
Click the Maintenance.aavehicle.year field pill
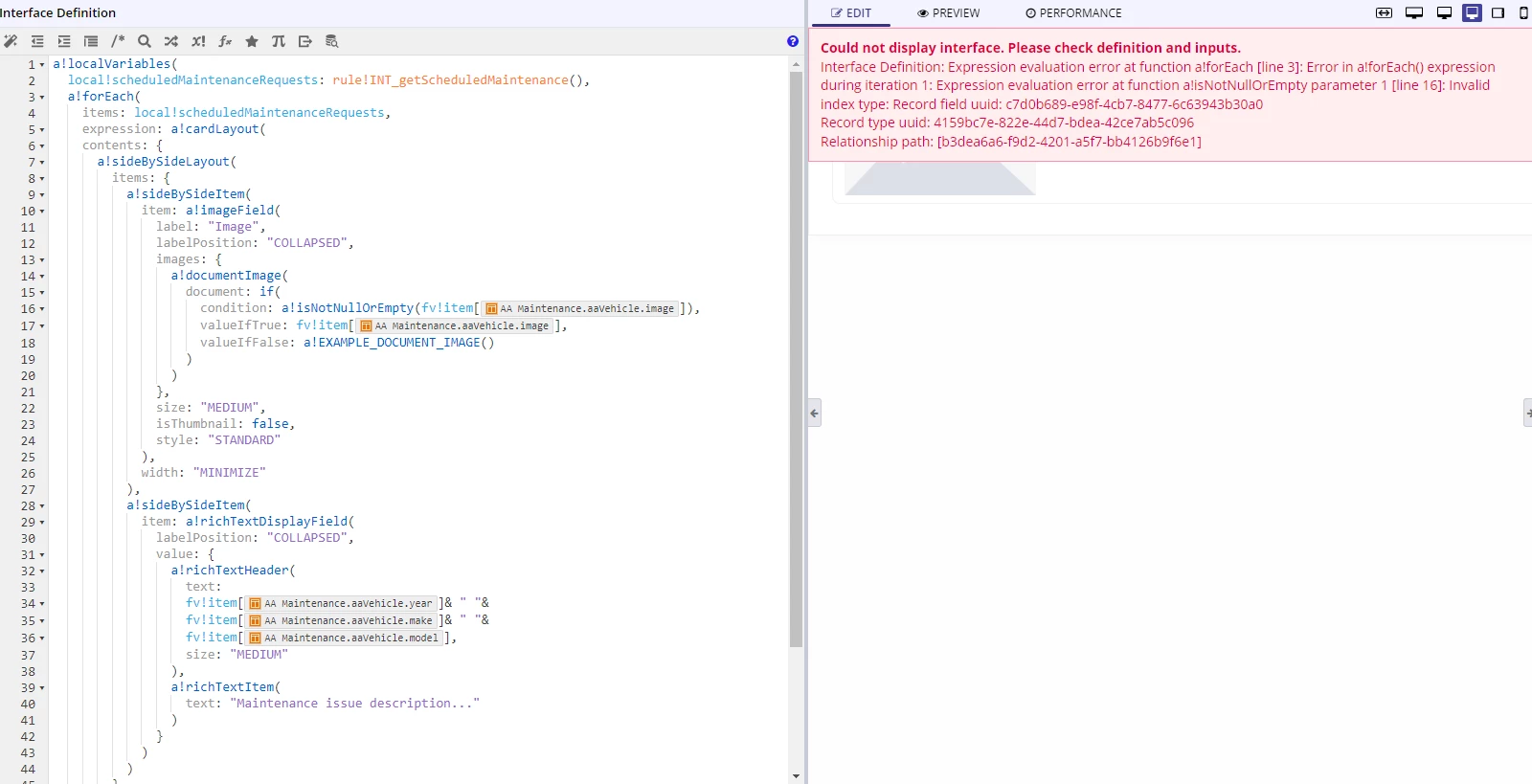[341, 603]
